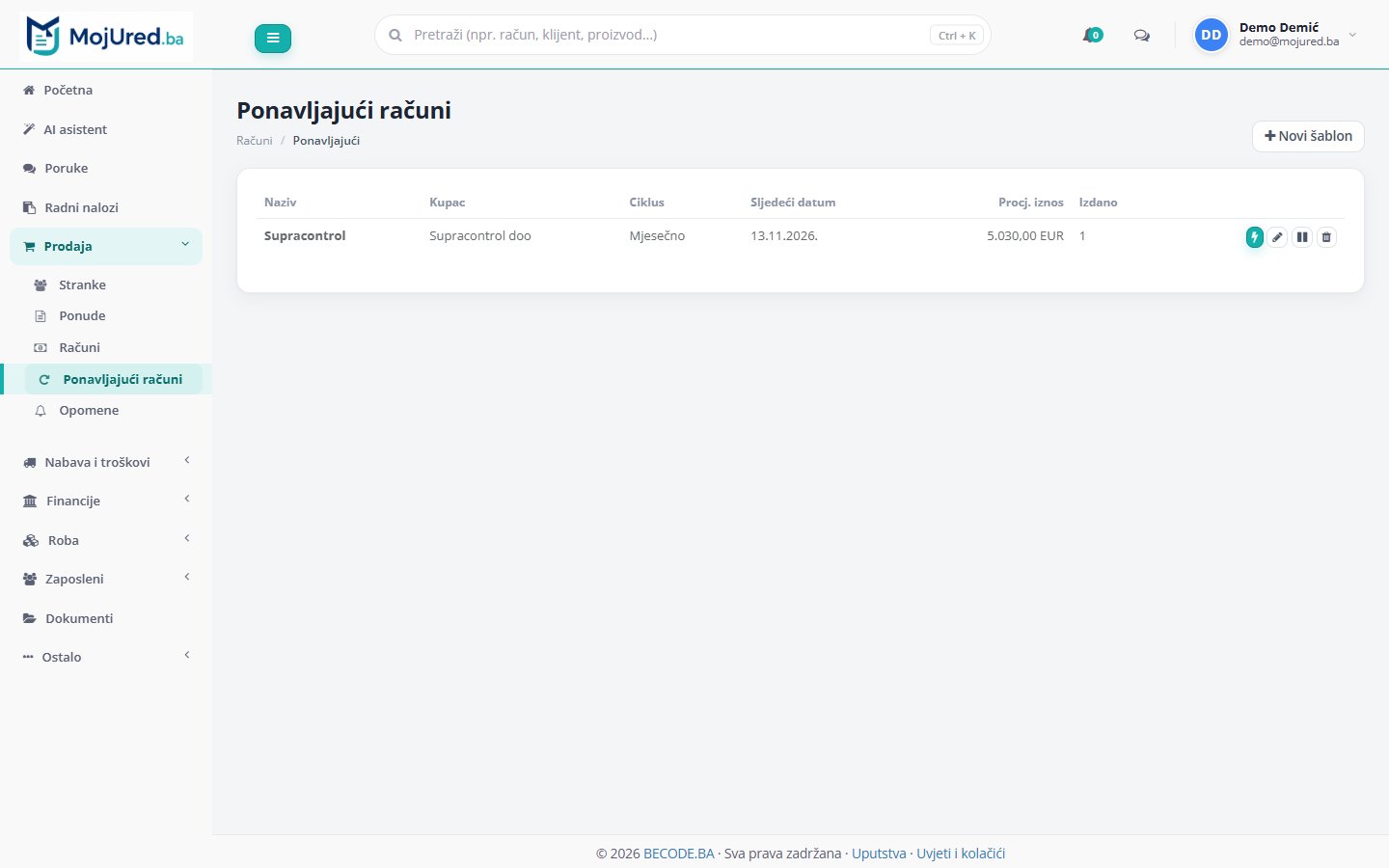Click the Novi šablon button
This screenshot has width=1389, height=868.
[x=1308, y=136]
